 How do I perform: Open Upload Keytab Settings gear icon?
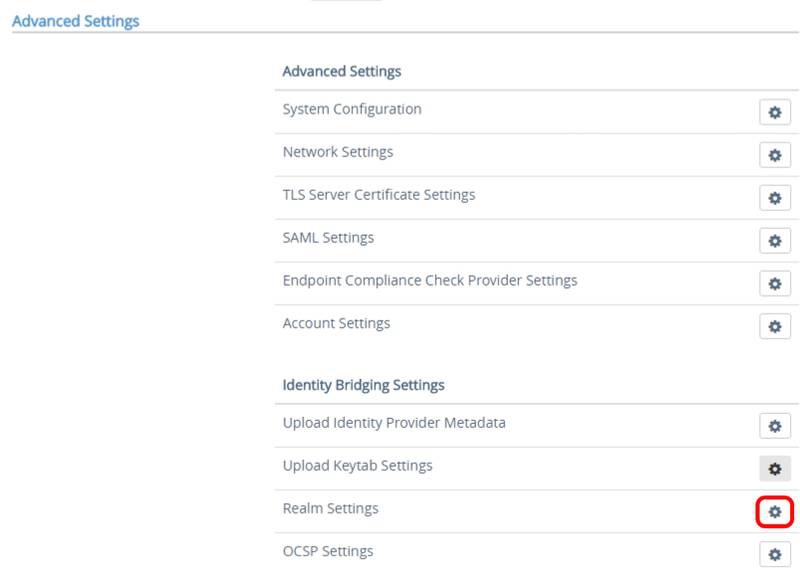(774, 468)
